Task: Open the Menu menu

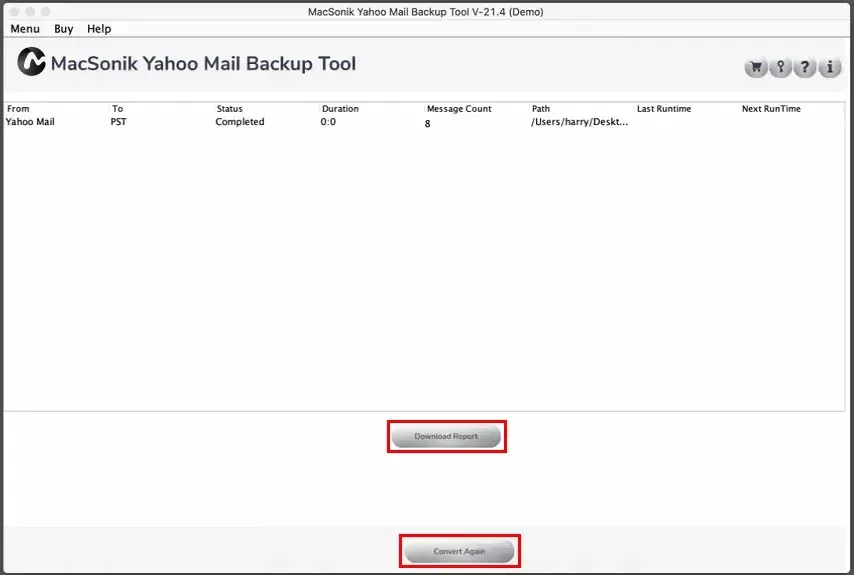Action: click(25, 29)
